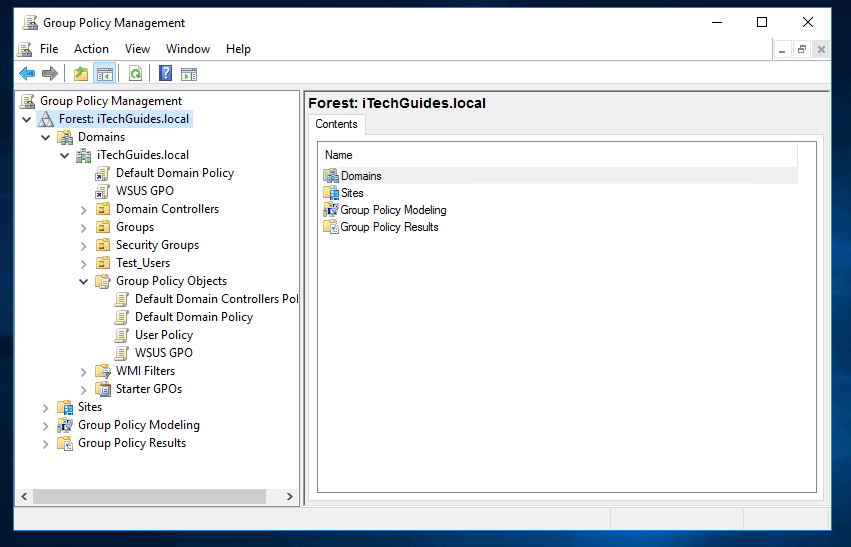Select WSUS GPO under Group Policy Objects
Viewport: 851px width, 547px height.
tap(164, 353)
